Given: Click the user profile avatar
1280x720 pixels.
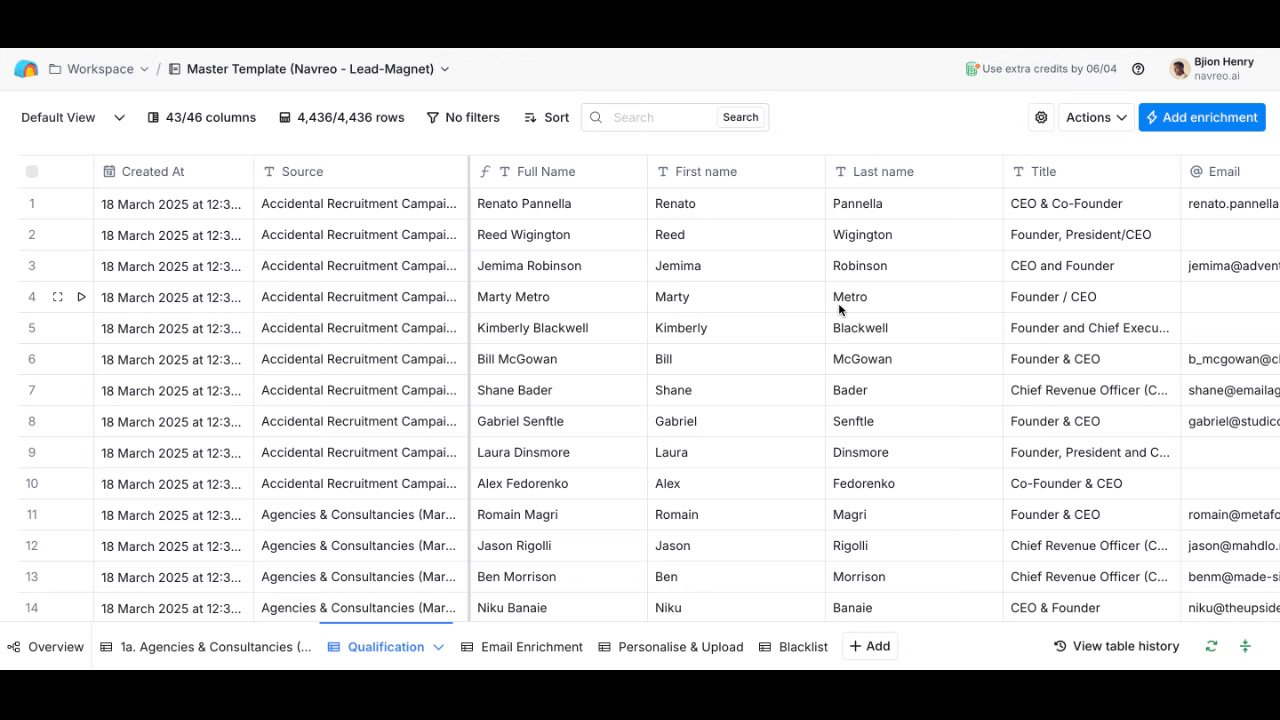Looking at the screenshot, I should (x=1179, y=69).
